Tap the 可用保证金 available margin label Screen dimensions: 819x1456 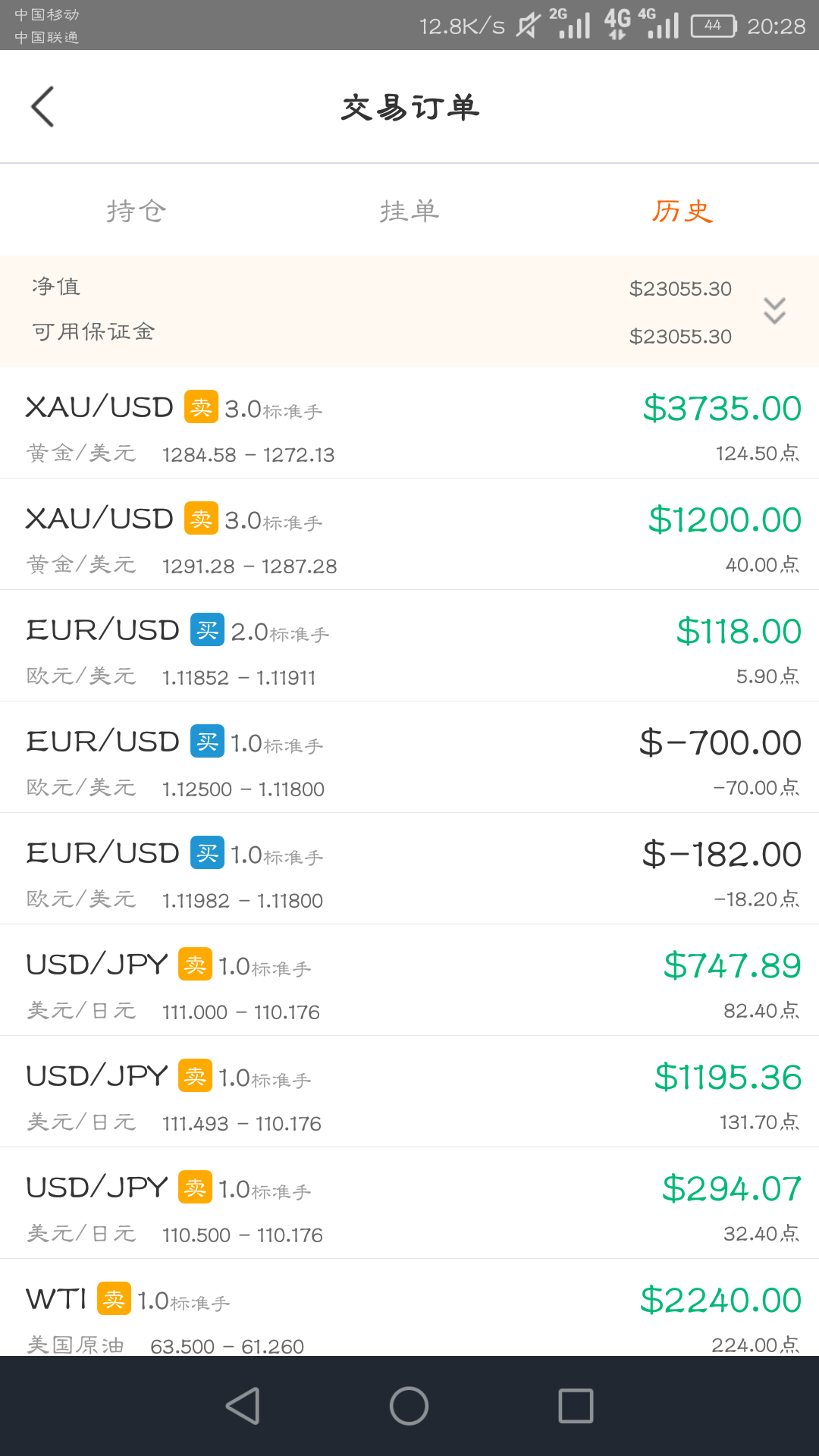click(93, 331)
